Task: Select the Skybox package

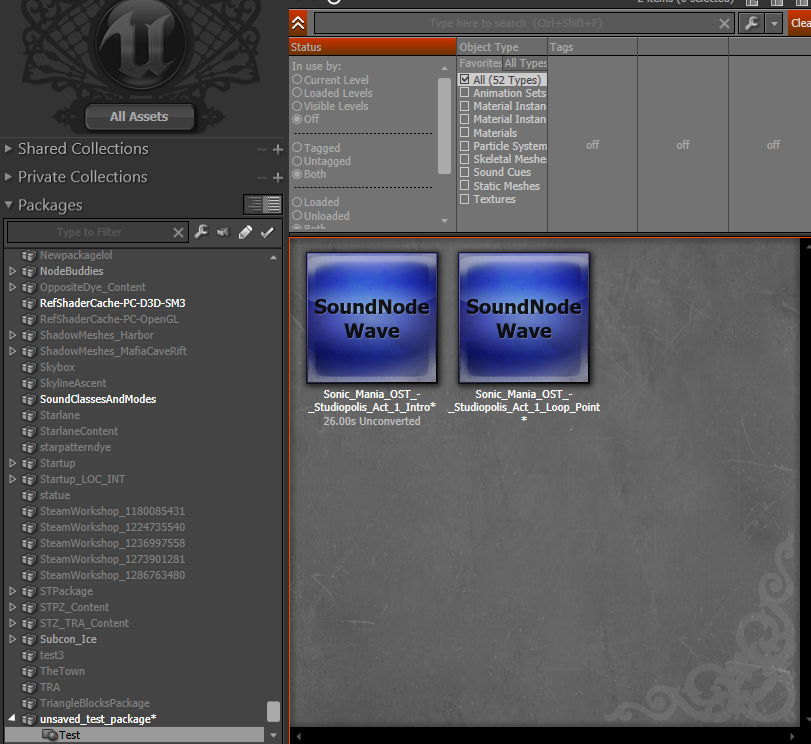Action: point(57,367)
